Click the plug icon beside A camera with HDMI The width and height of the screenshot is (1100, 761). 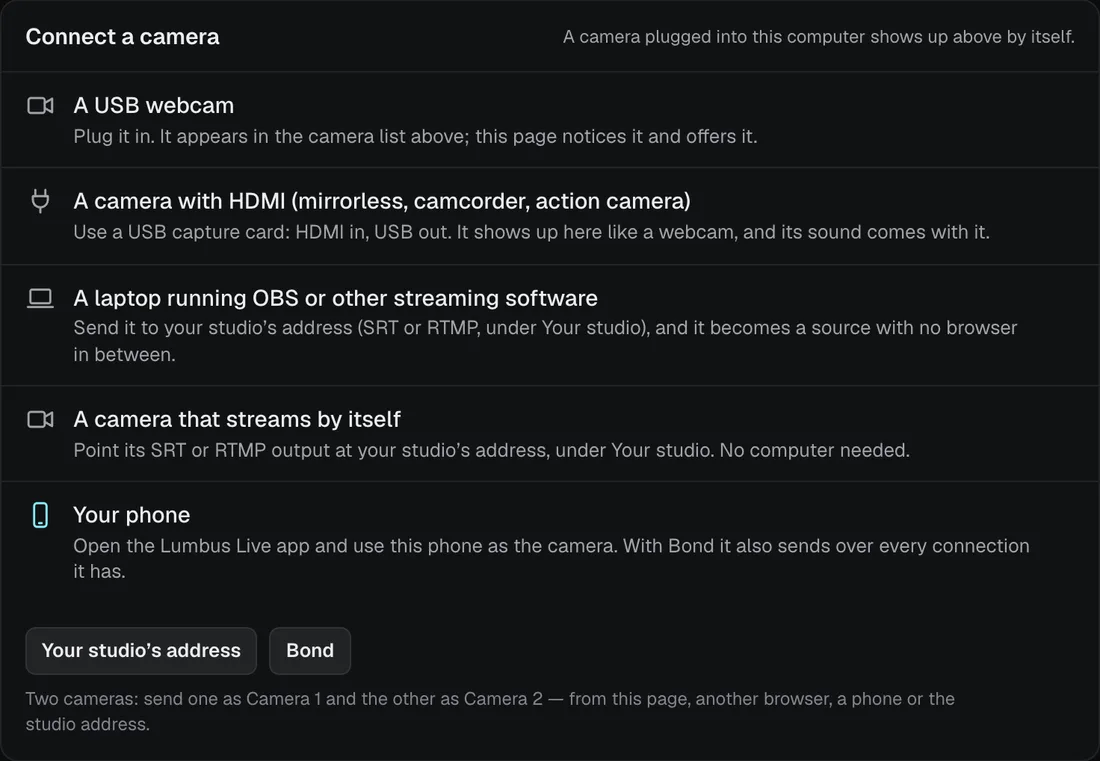pyautogui.click(x=40, y=201)
